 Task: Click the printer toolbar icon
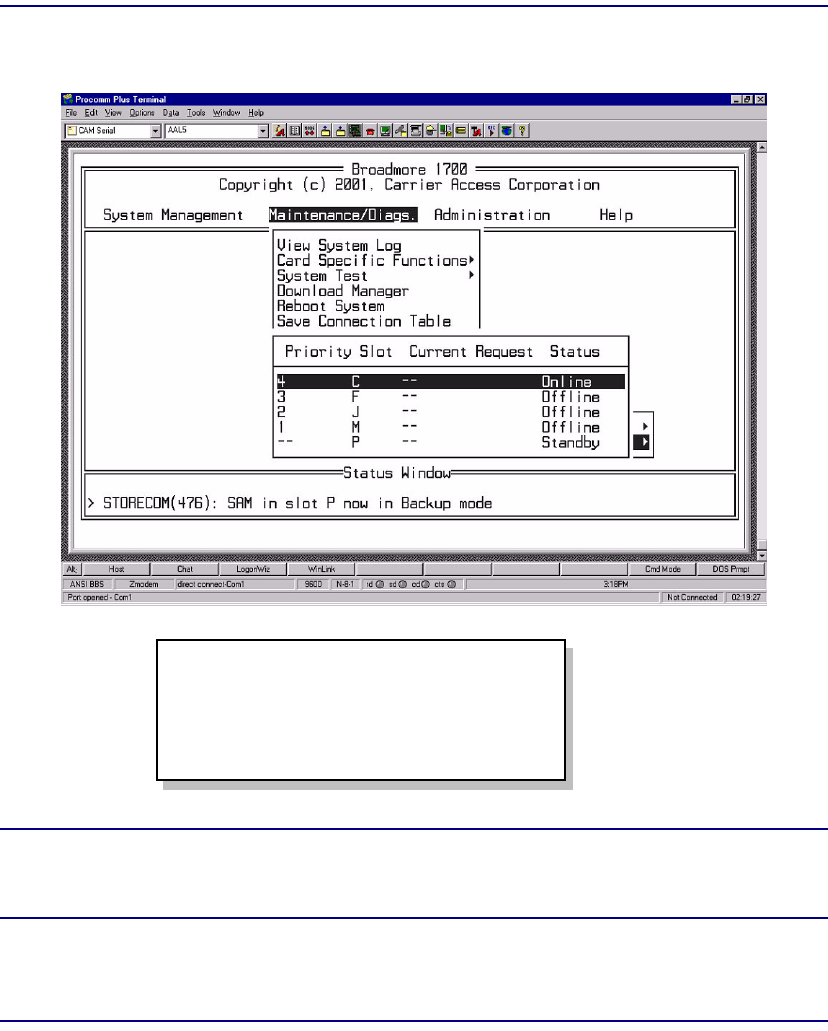(416, 131)
